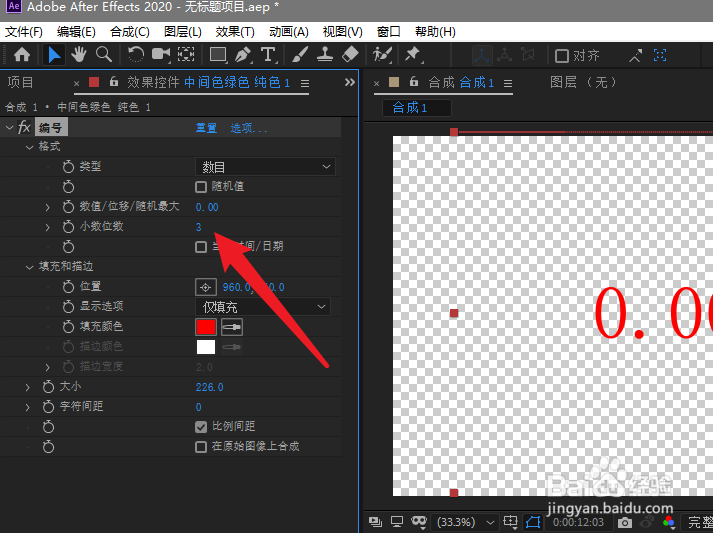Show hidden panels with double chevron
This screenshot has width=713, height=533.
pyautogui.click(x=349, y=82)
